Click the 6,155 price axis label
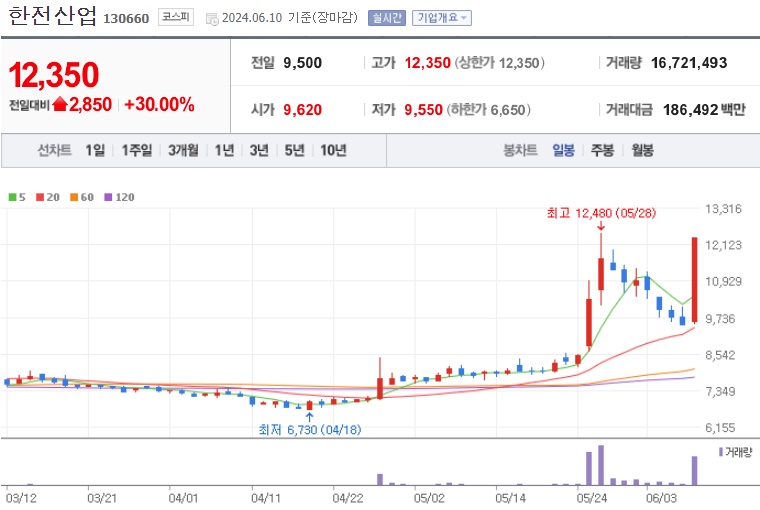The width and height of the screenshot is (760, 510). tap(720, 428)
